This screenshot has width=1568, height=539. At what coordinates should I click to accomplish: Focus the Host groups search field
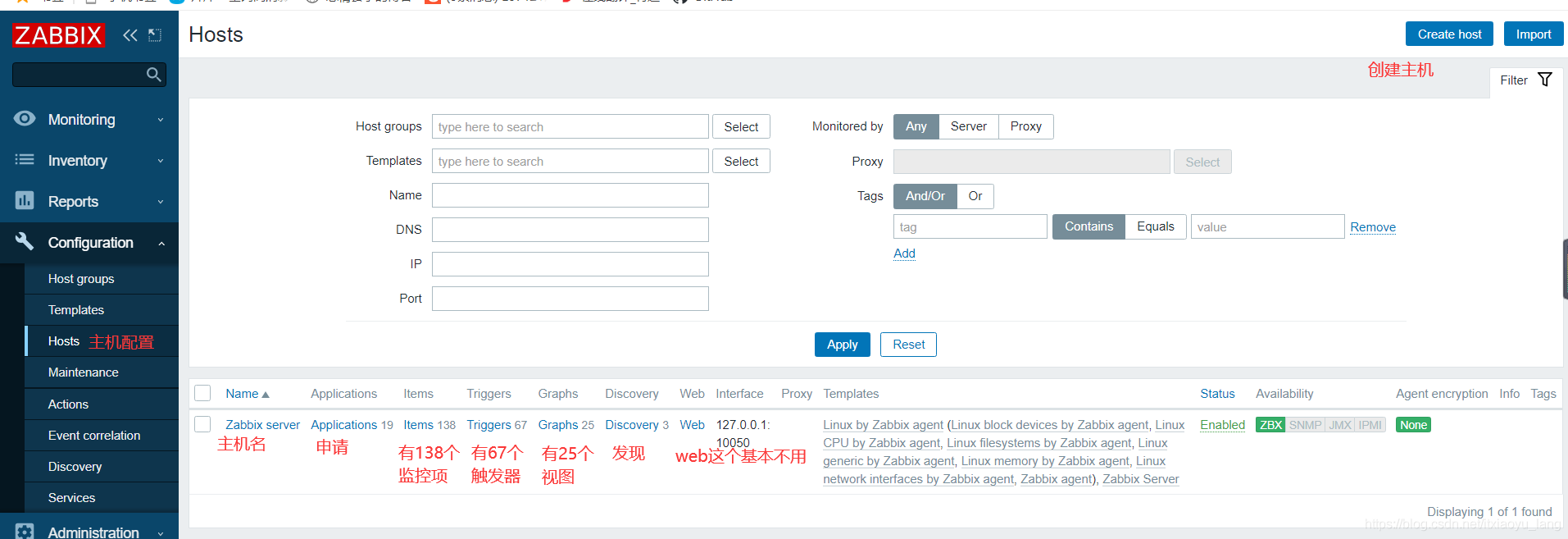570,126
